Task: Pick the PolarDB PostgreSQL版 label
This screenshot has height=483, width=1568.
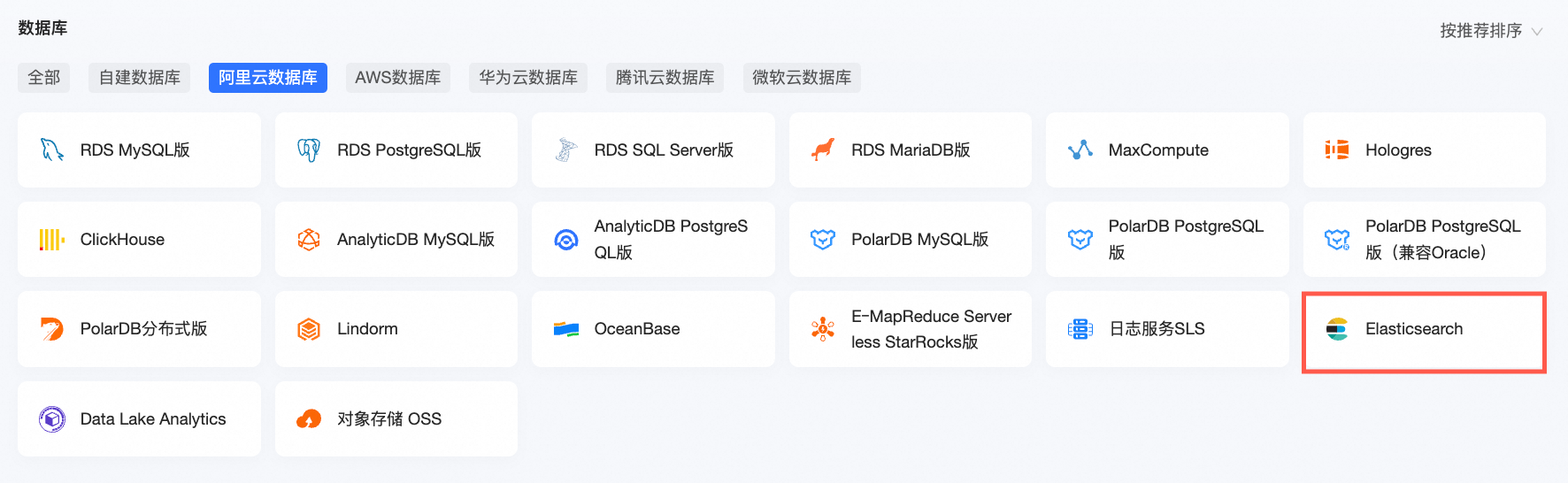Action: pyautogui.click(x=1186, y=240)
